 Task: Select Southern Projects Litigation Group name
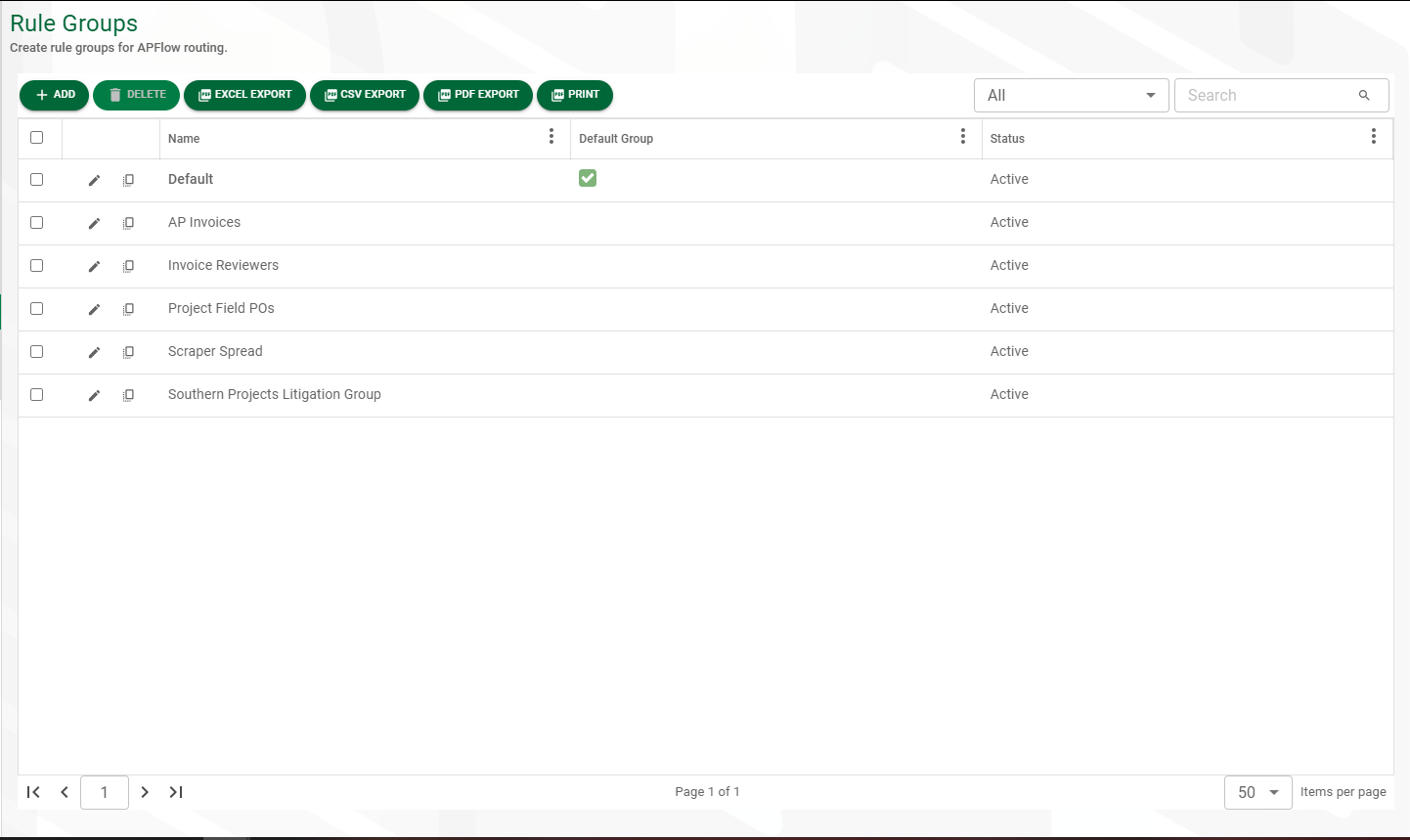275,394
